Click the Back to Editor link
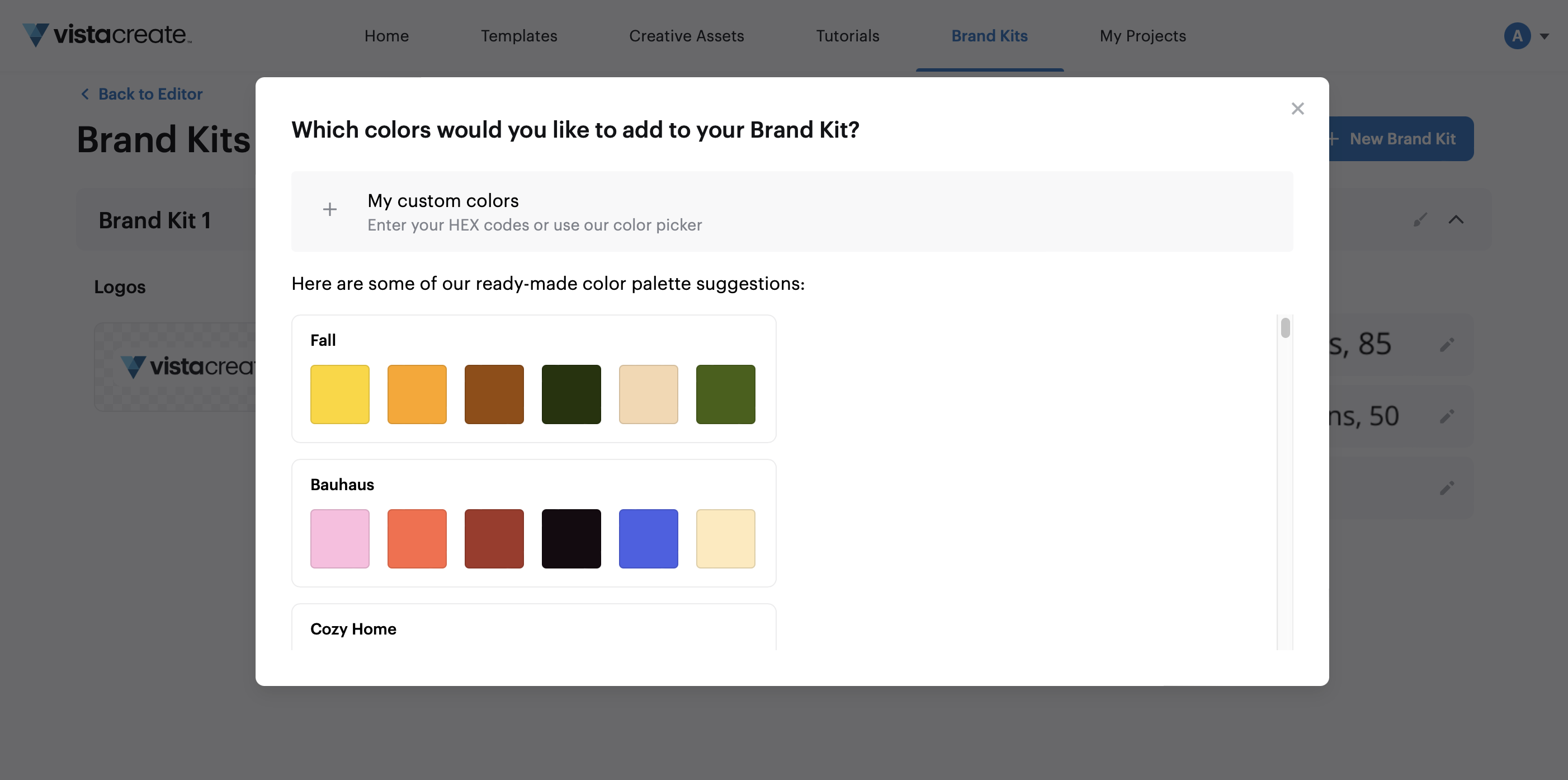Image resolution: width=1568 pixels, height=780 pixels. click(x=150, y=94)
